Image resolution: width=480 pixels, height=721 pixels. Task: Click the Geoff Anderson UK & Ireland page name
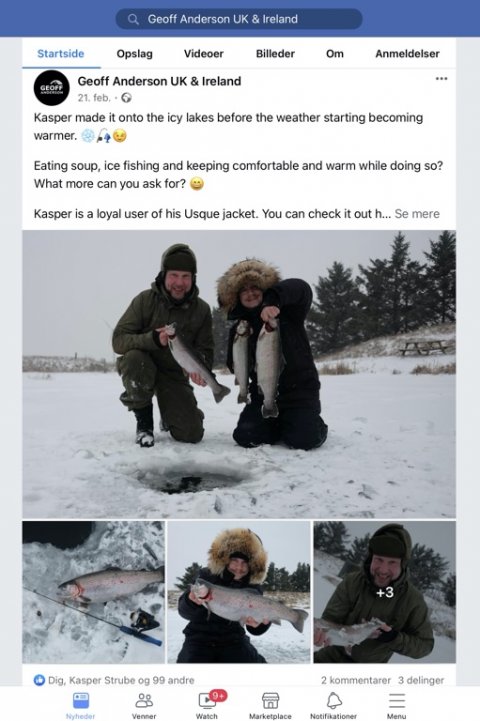tap(159, 81)
